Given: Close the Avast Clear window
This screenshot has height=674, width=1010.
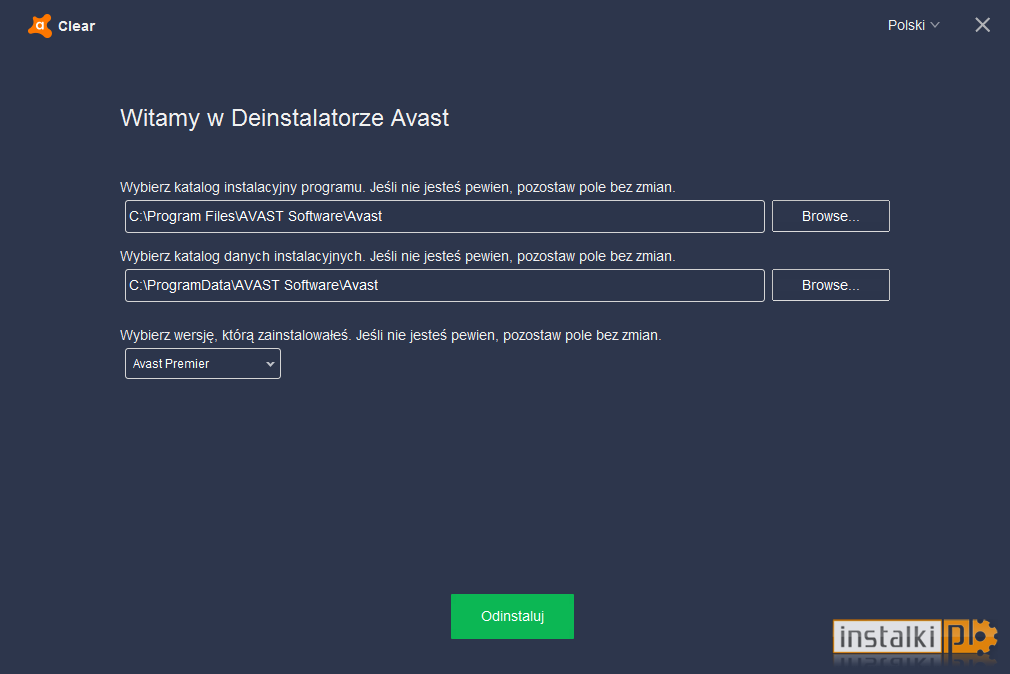Looking at the screenshot, I should pyautogui.click(x=982, y=25).
